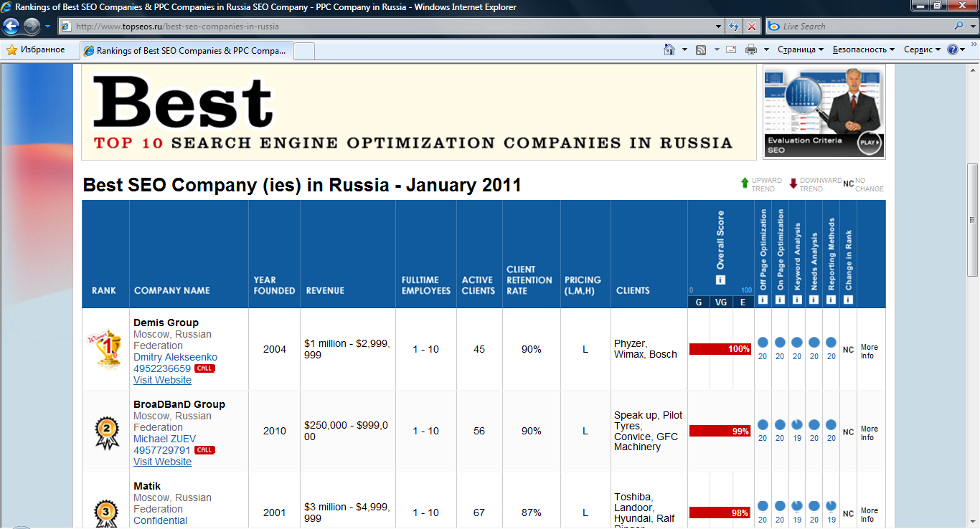980x529 pixels.
Task: Open the Back/Forward recent pages dropdown
Action: point(47,26)
